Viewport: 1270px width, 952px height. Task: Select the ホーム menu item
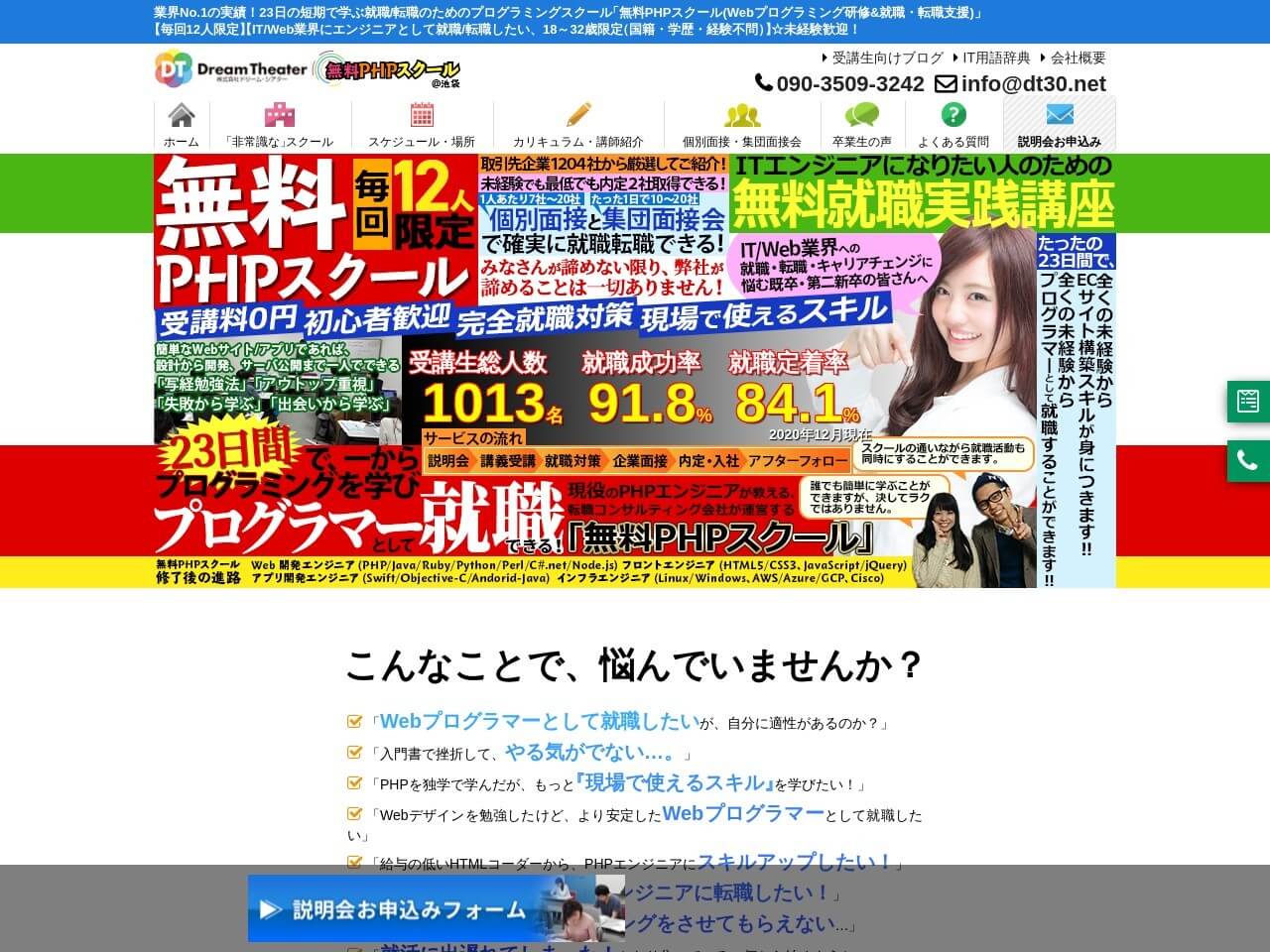coord(182,142)
